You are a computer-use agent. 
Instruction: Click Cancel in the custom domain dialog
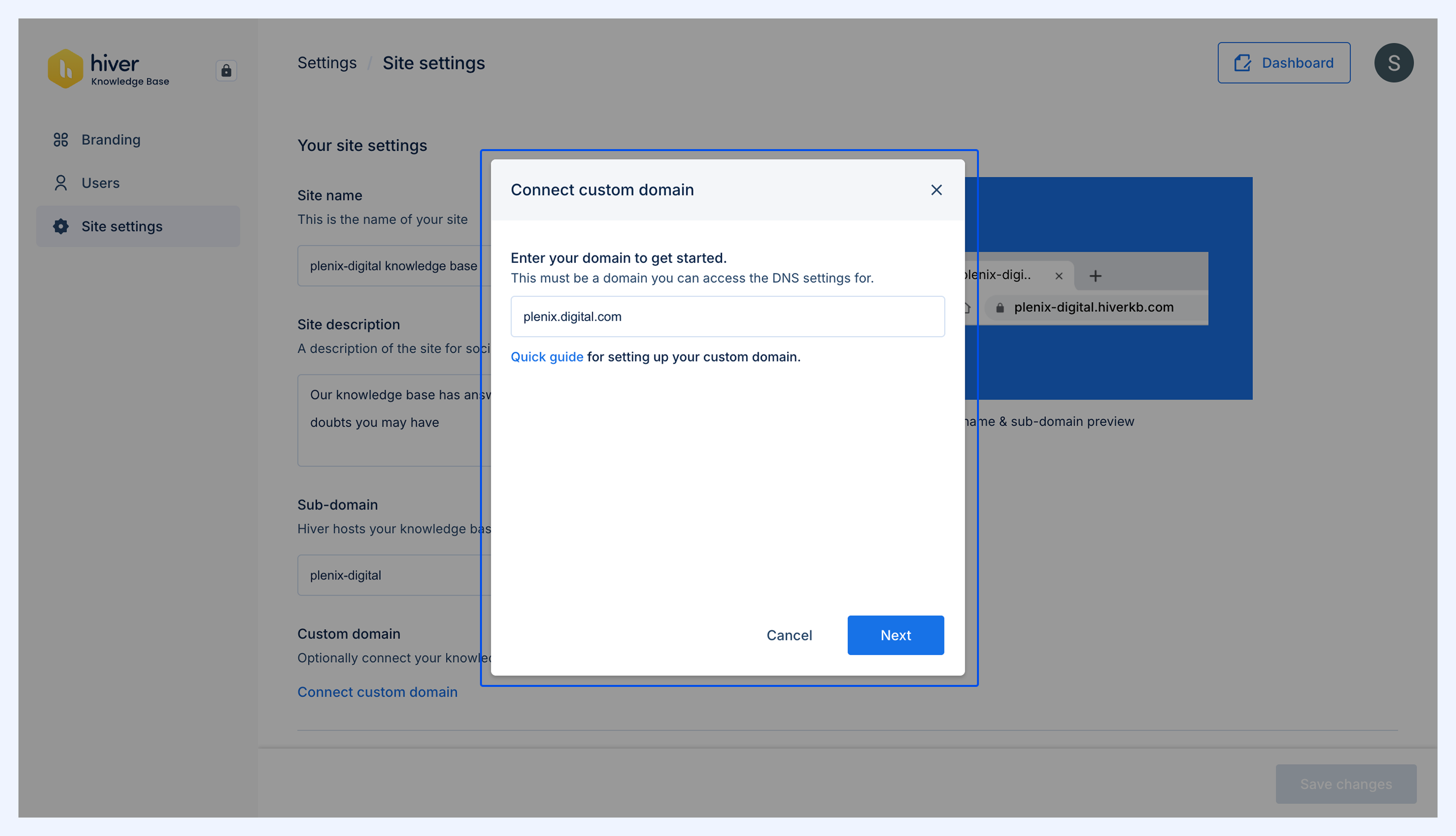[x=789, y=635]
